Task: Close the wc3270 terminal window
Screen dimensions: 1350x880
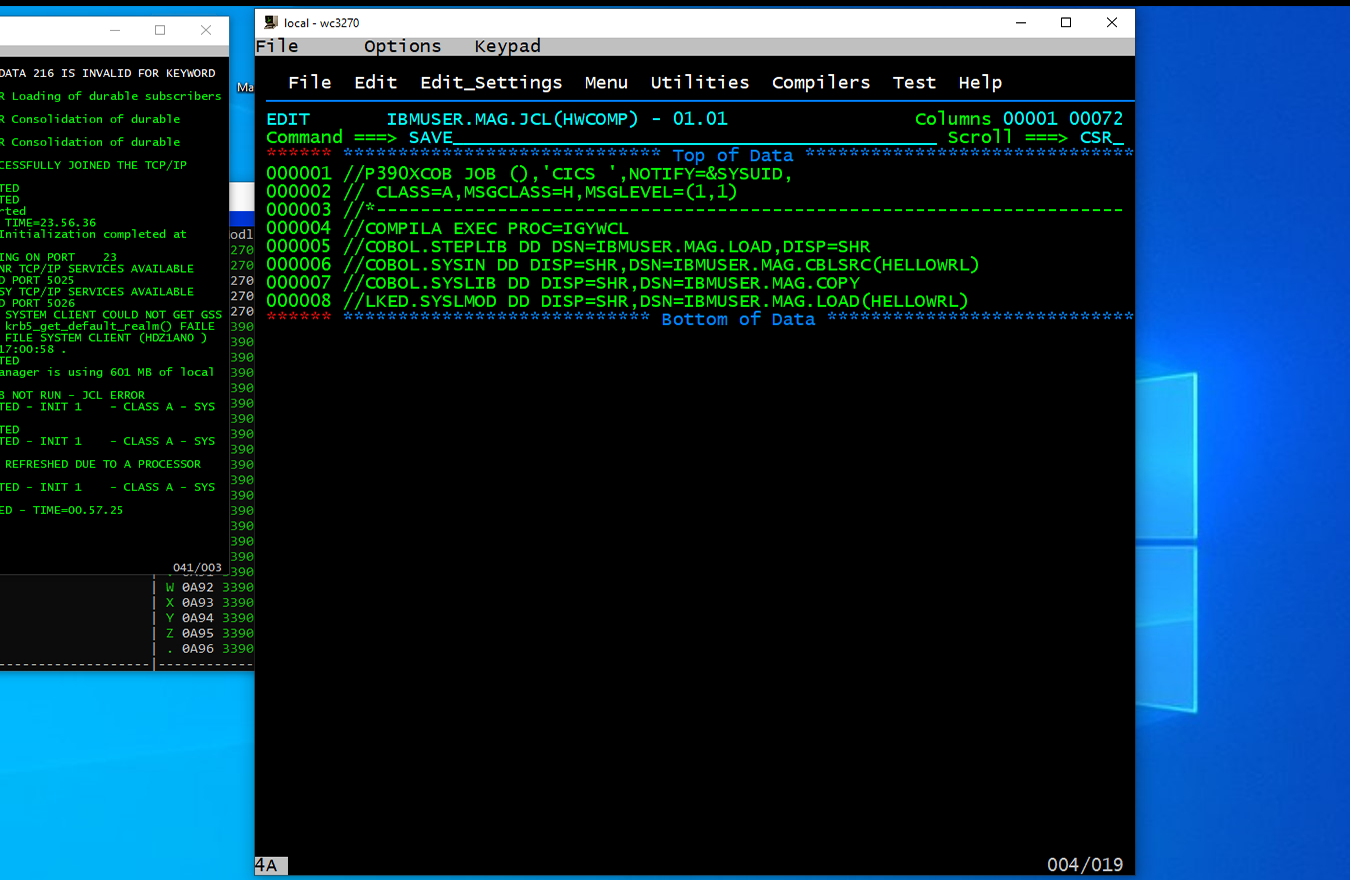Action: pyautogui.click(x=1112, y=22)
